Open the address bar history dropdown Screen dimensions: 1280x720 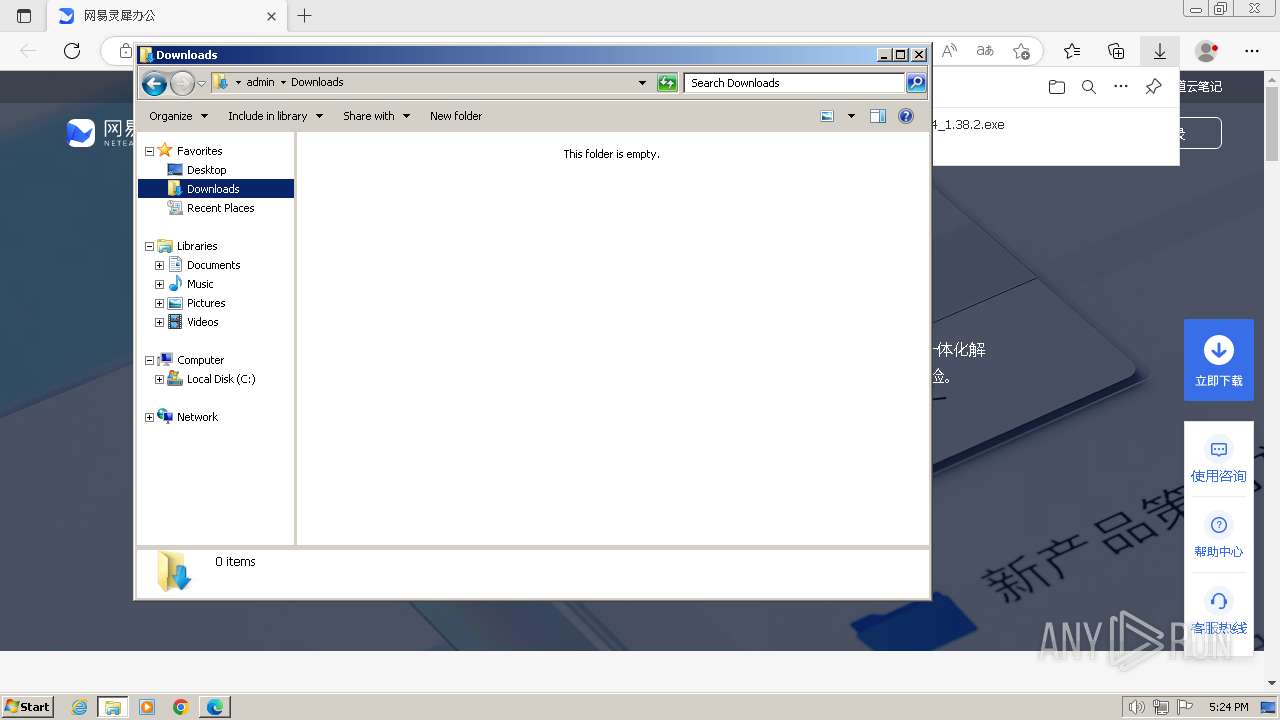coord(642,83)
